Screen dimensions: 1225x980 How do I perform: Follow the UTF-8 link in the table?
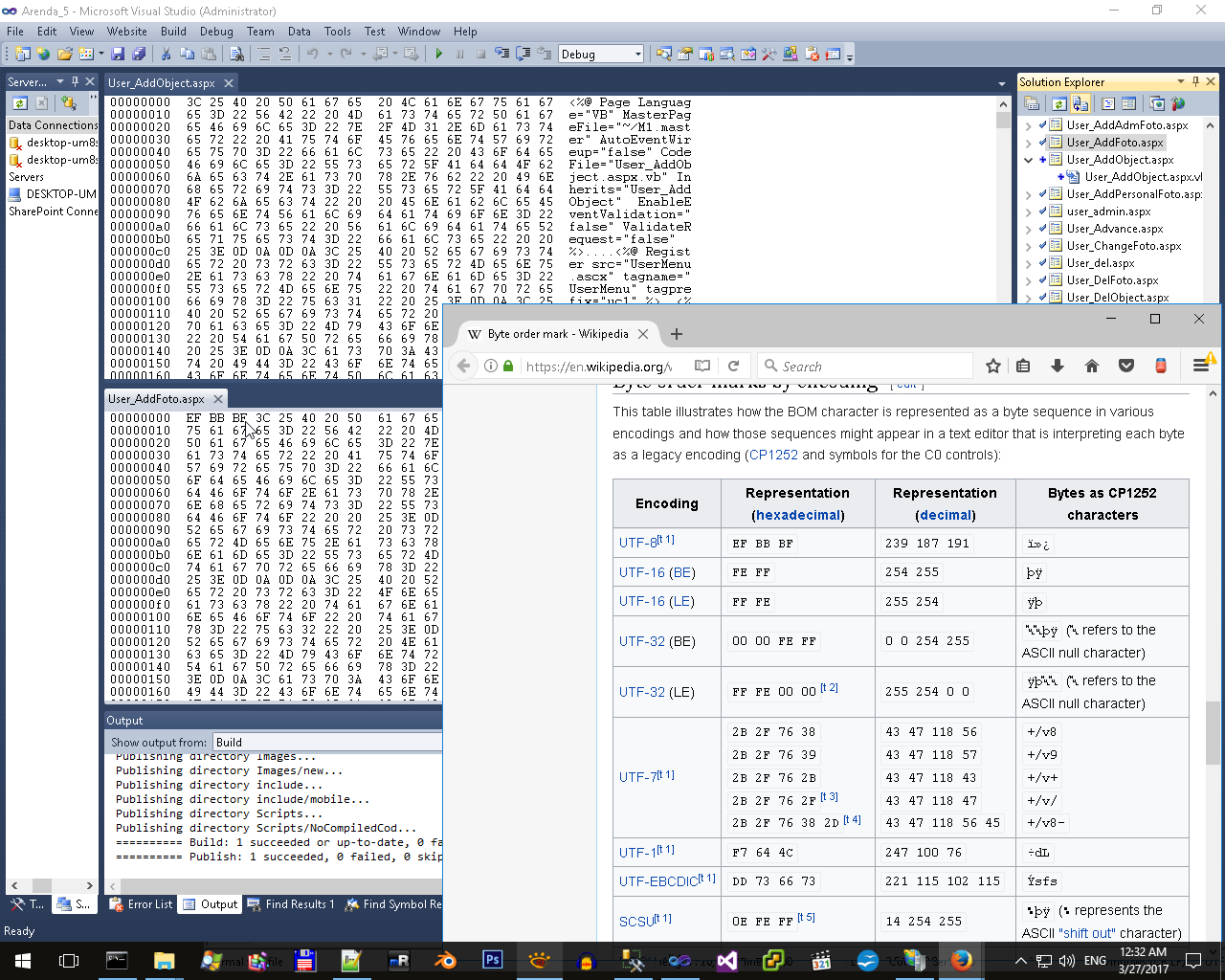(x=638, y=543)
